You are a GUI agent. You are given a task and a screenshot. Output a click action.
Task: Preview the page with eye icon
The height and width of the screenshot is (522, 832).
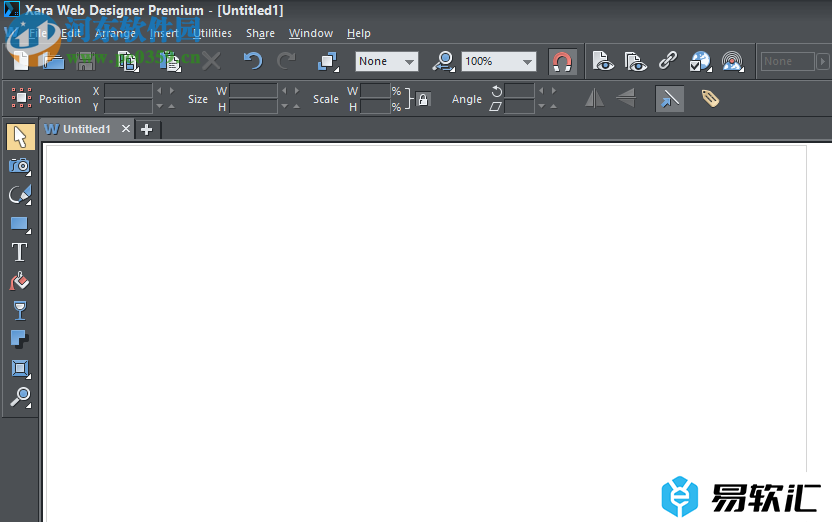coord(603,62)
